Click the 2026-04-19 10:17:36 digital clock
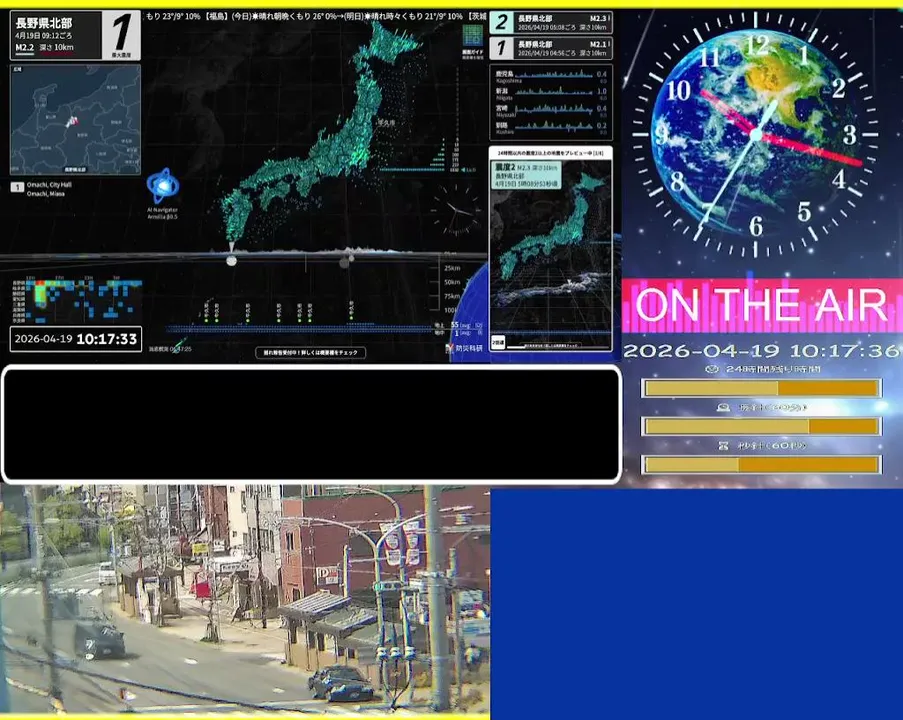Image resolution: width=903 pixels, height=720 pixels. (761, 350)
